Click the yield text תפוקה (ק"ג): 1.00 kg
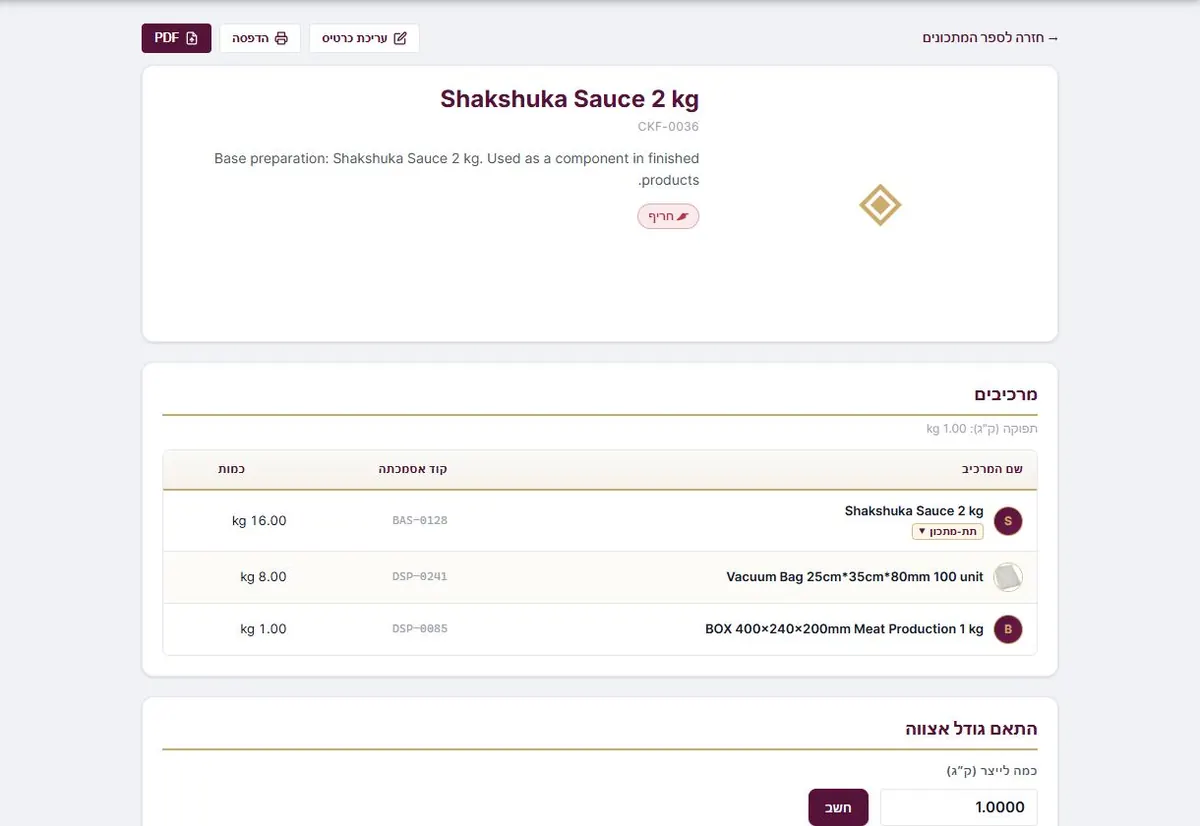 point(982,429)
